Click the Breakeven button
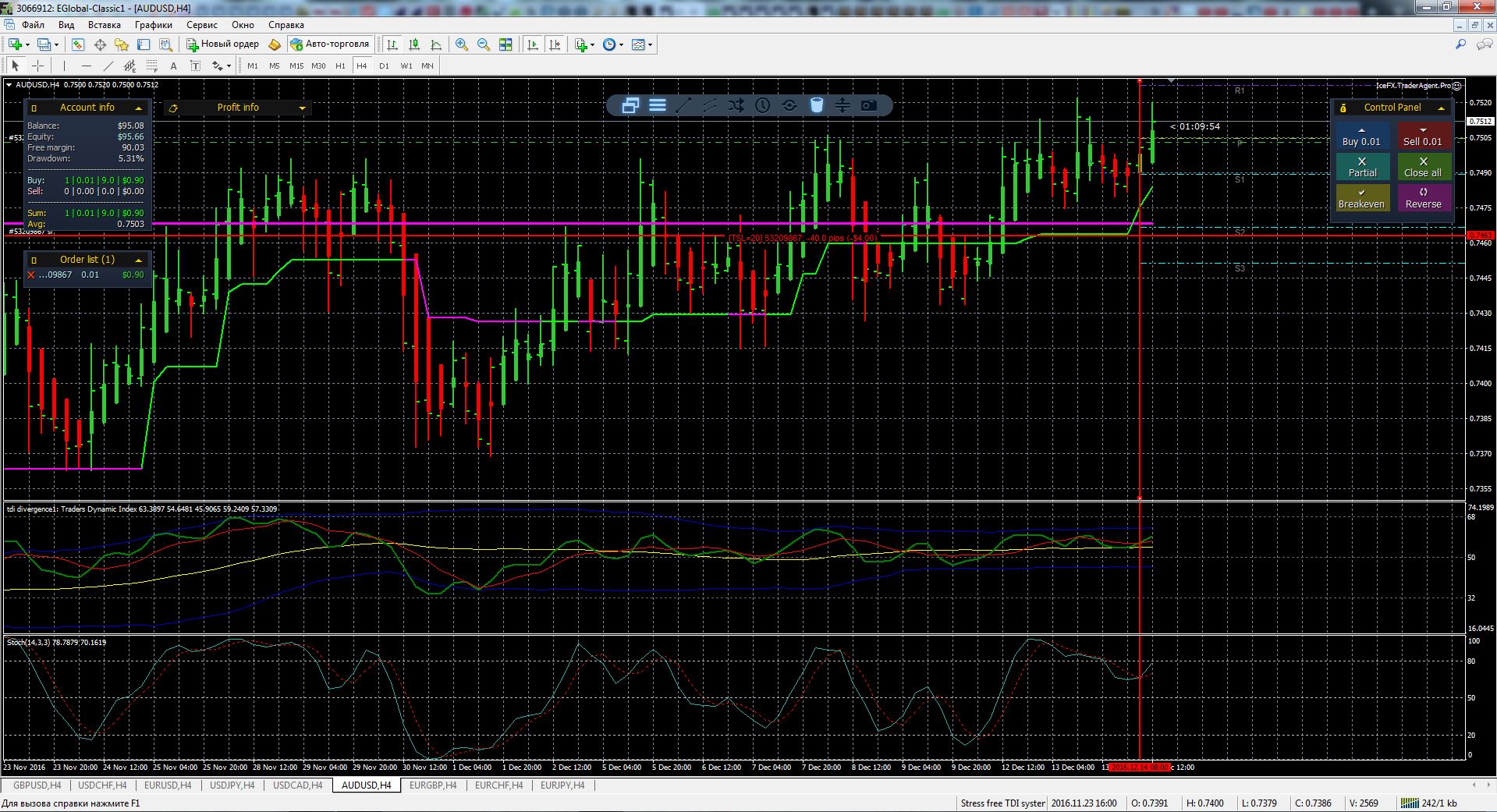The image size is (1497, 812). tap(1361, 198)
